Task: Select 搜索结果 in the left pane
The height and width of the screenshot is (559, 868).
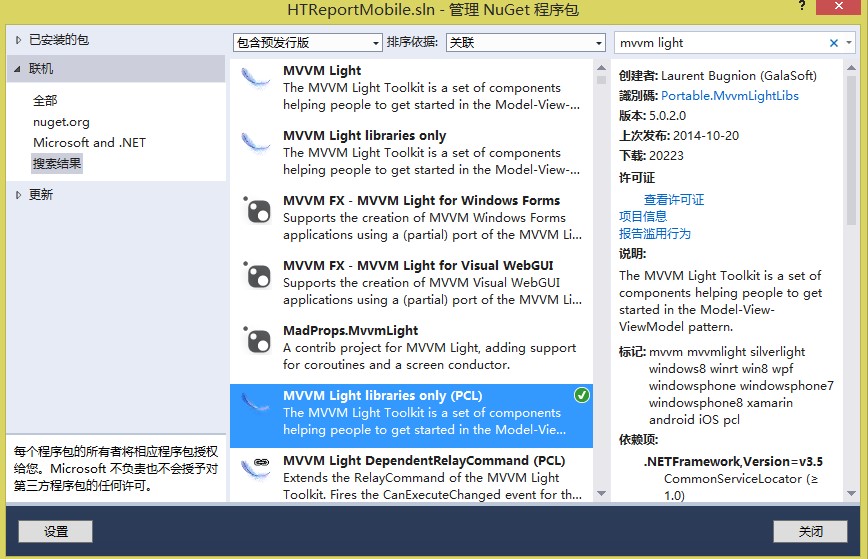Action: pos(57,164)
